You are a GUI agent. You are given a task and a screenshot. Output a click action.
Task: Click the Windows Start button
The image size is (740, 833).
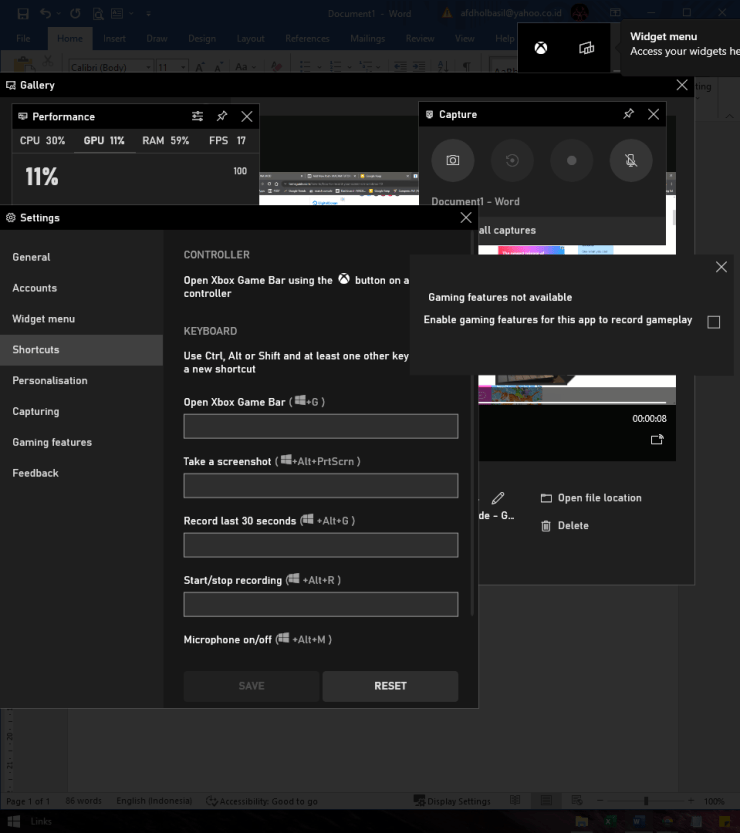[x=14, y=821]
